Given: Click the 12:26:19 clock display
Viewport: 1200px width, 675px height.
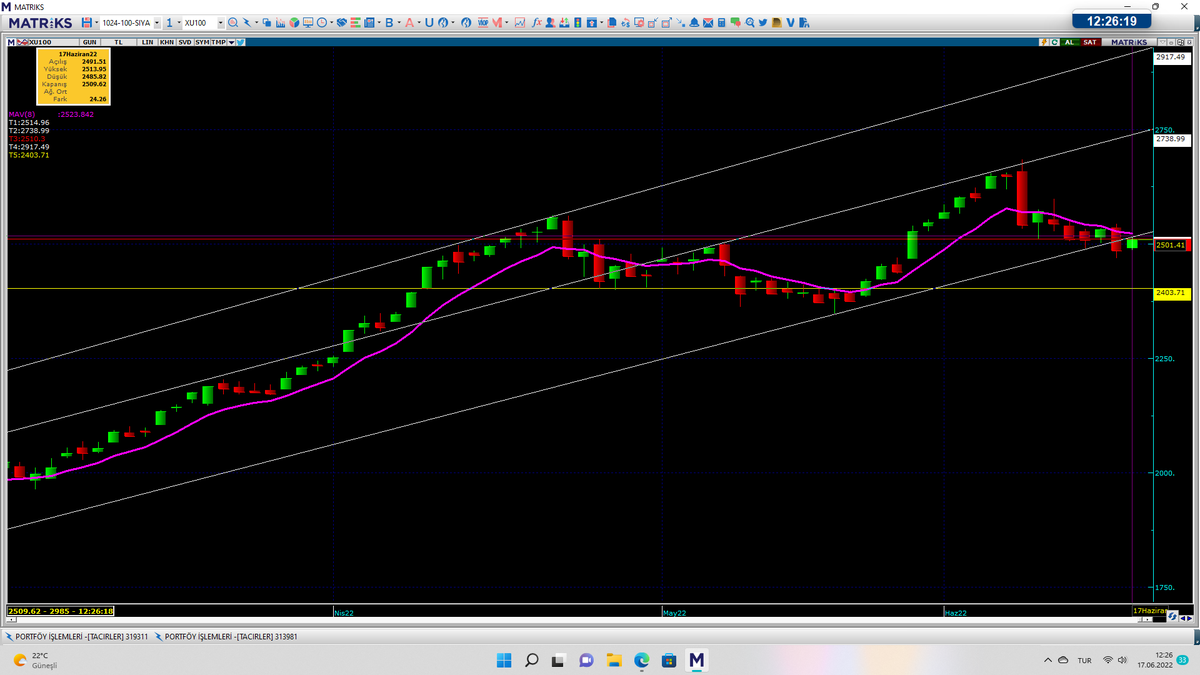Looking at the screenshot, I should pos(1111,22).
